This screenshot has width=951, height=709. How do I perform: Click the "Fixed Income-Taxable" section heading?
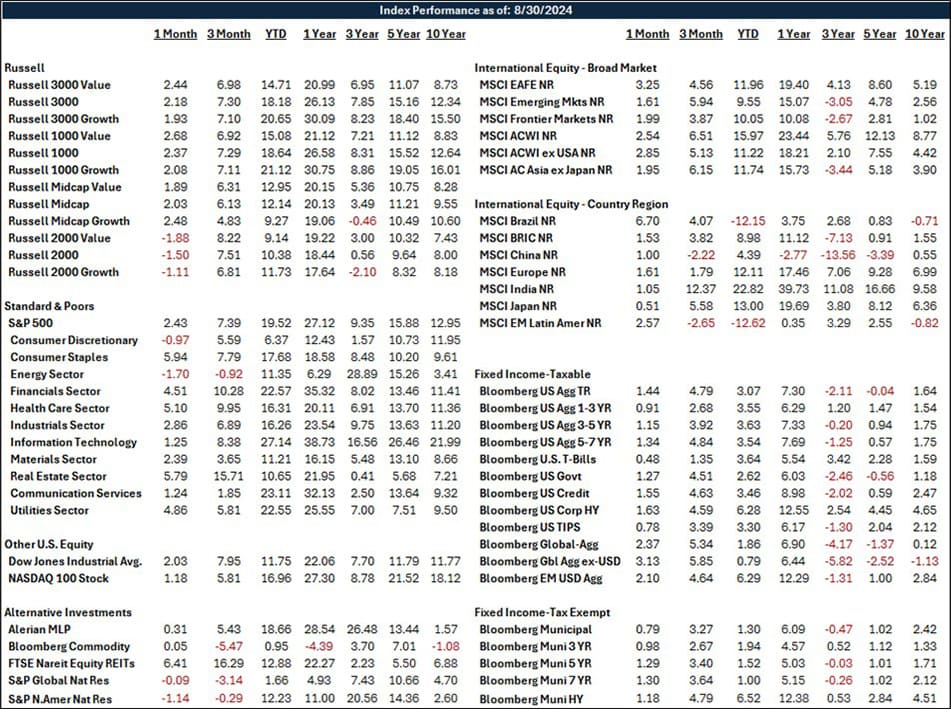[x=532, y=374]
